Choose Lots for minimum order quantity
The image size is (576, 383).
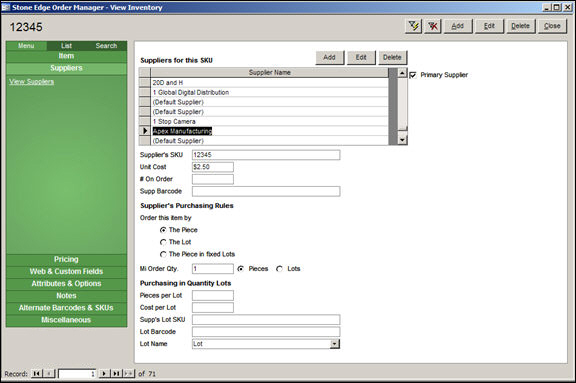point(279,269)
